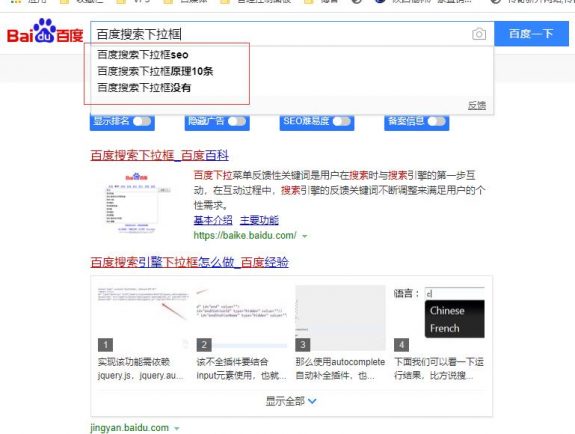
Task: Expand dropdown arrow beside baike.baidu.com URL
Action: (x=304, y=236)
